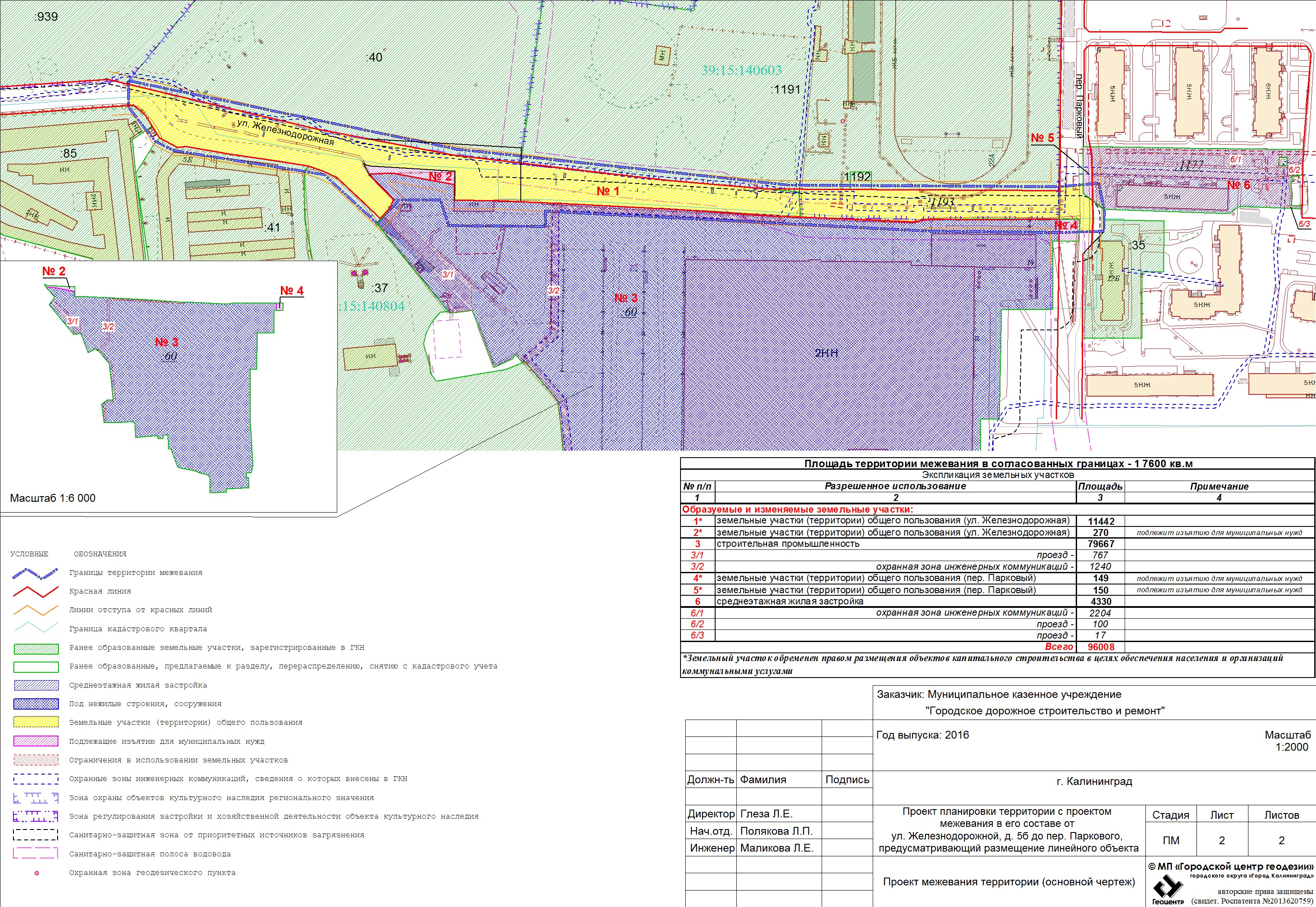Click cadastral quarter label 39:15:140603

click(741, 70)
